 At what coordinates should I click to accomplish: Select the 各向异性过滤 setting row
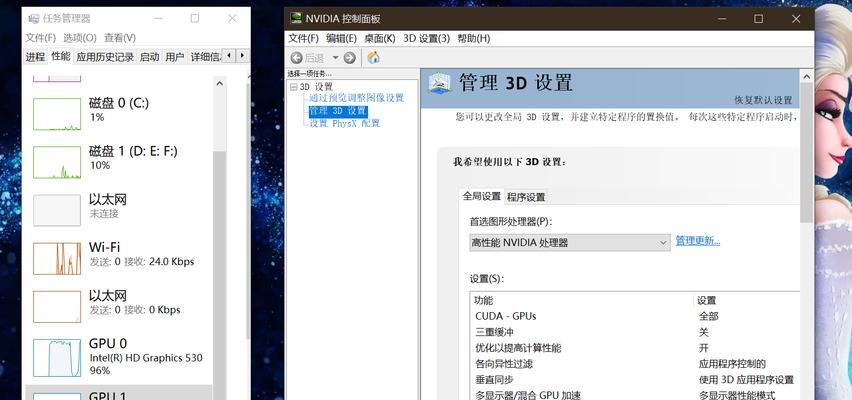click(x=636, y=364)
